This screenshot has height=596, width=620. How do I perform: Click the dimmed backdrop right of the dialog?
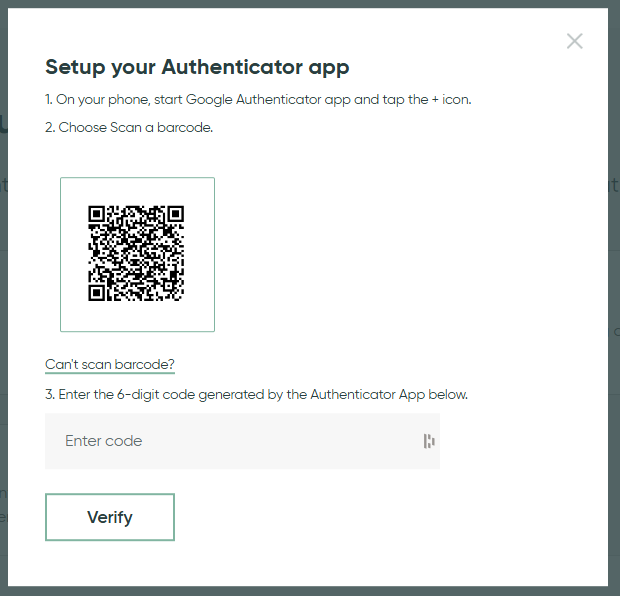pyautogui.click(x=614, y=300)
